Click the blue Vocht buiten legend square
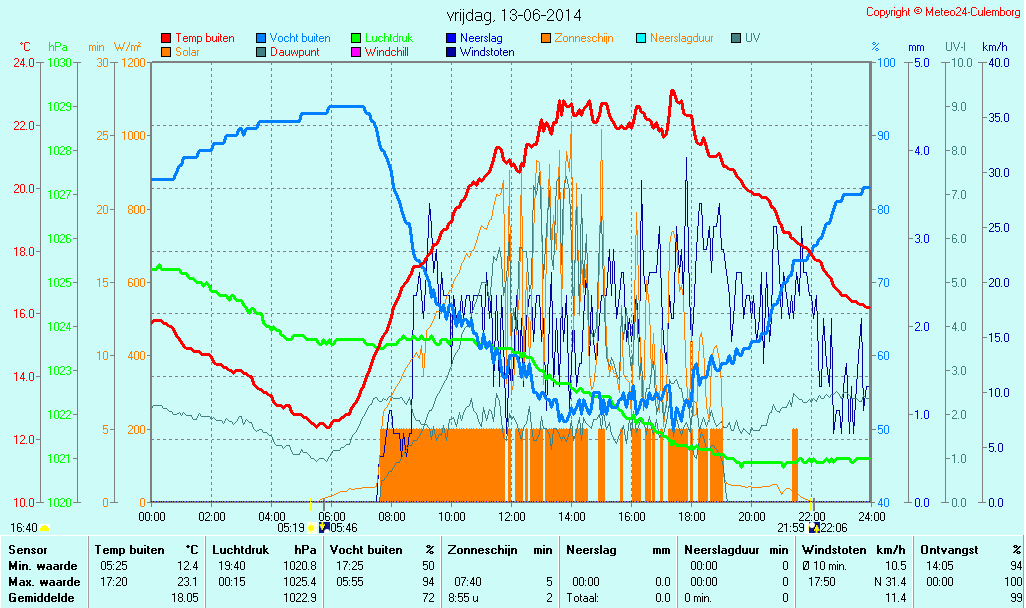Screen dimensions: 1026x608 (261, 38)
